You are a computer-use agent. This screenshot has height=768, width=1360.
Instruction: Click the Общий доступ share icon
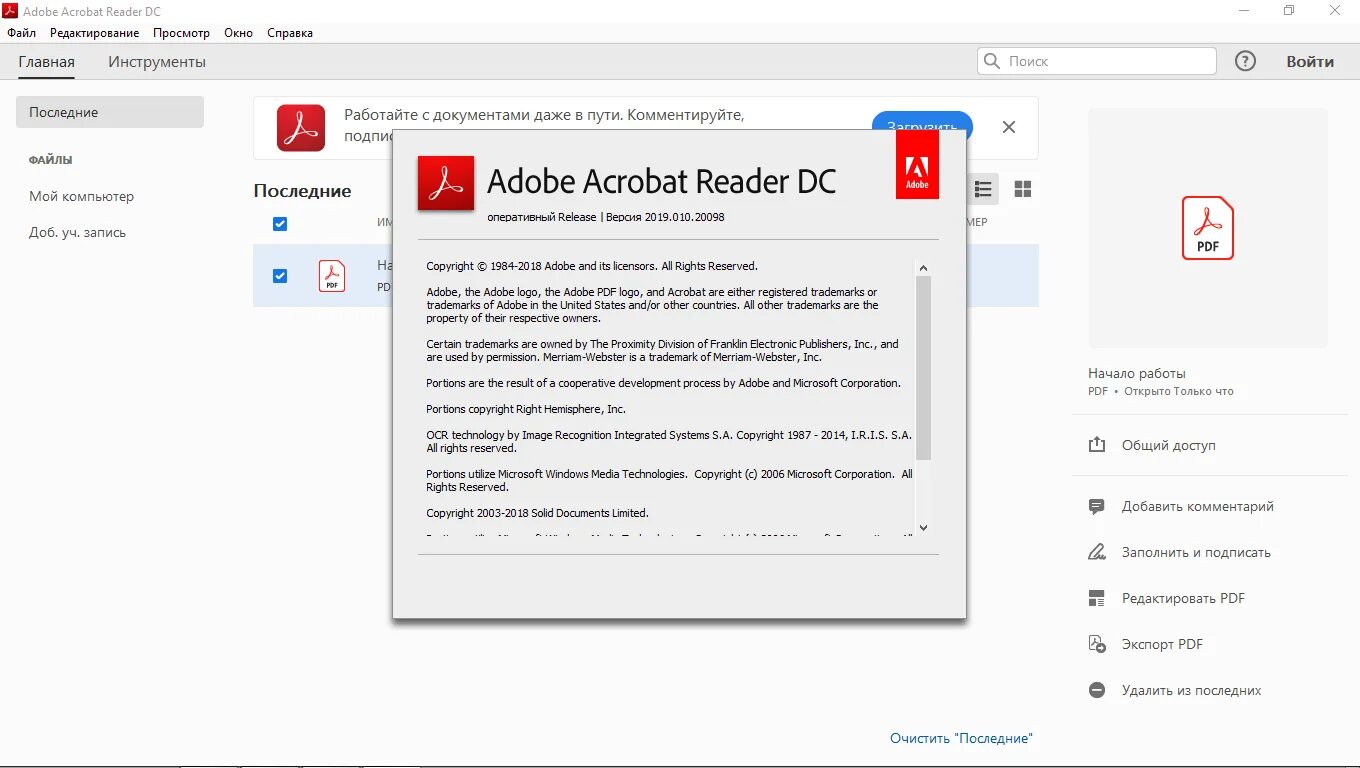point(1097,445)
